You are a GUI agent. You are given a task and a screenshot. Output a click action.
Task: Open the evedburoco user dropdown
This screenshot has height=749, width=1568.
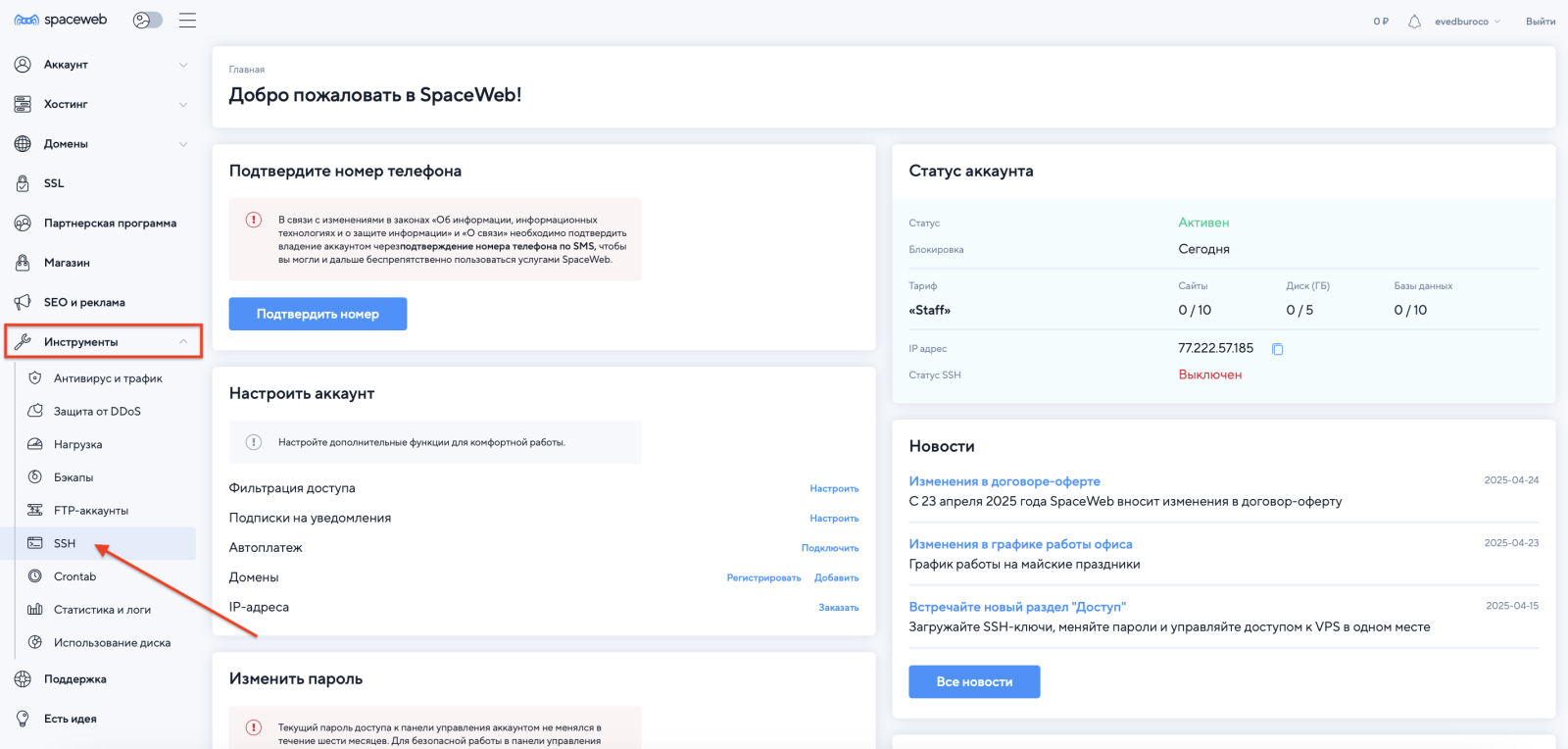click(1467, 22)
